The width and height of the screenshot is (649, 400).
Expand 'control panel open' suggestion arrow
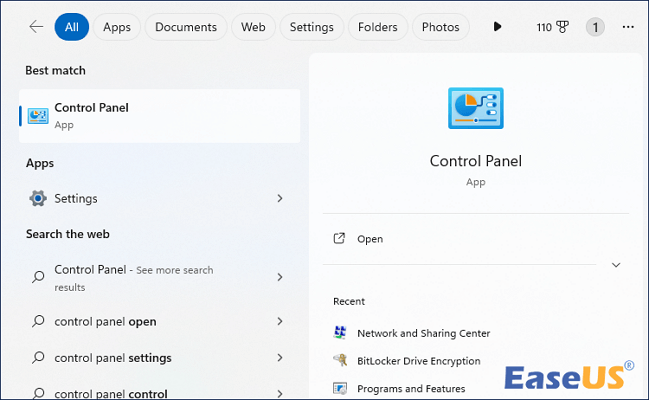pos(280,322)
